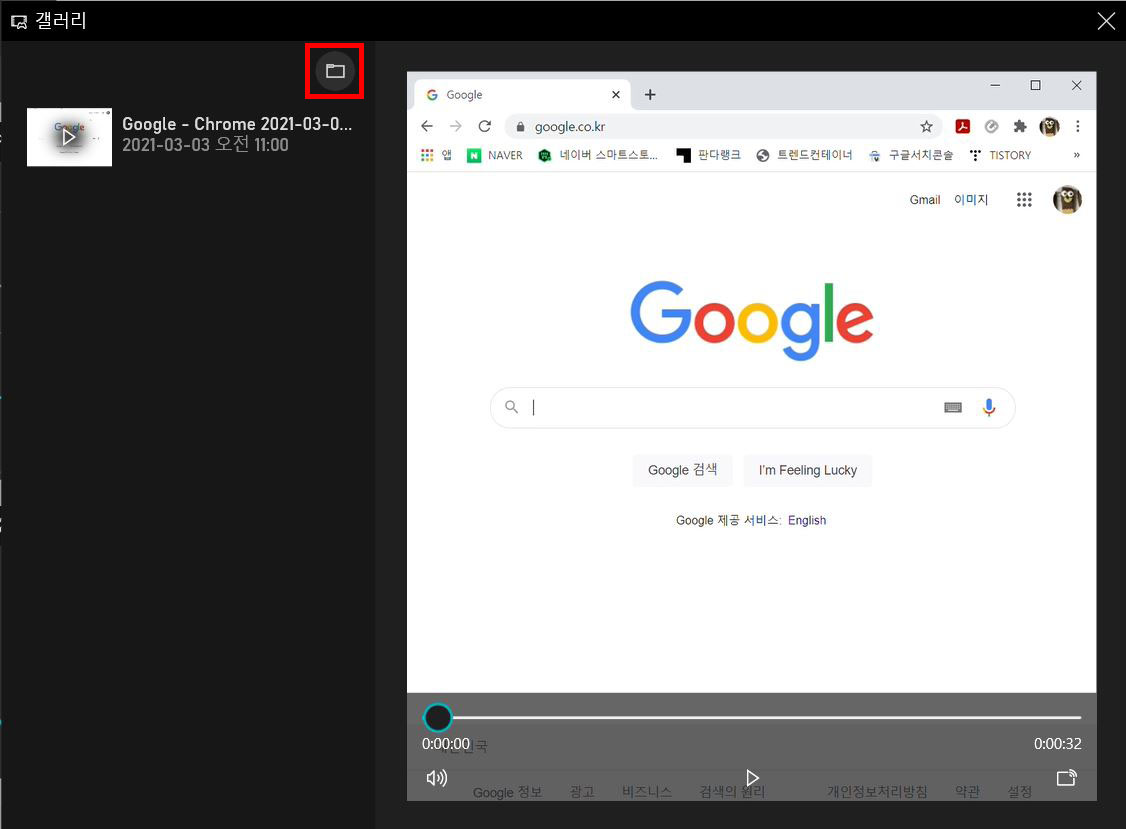Open Chrome three-dot menu
This screenshot has height=829, width=1126.
[1077, 126]
